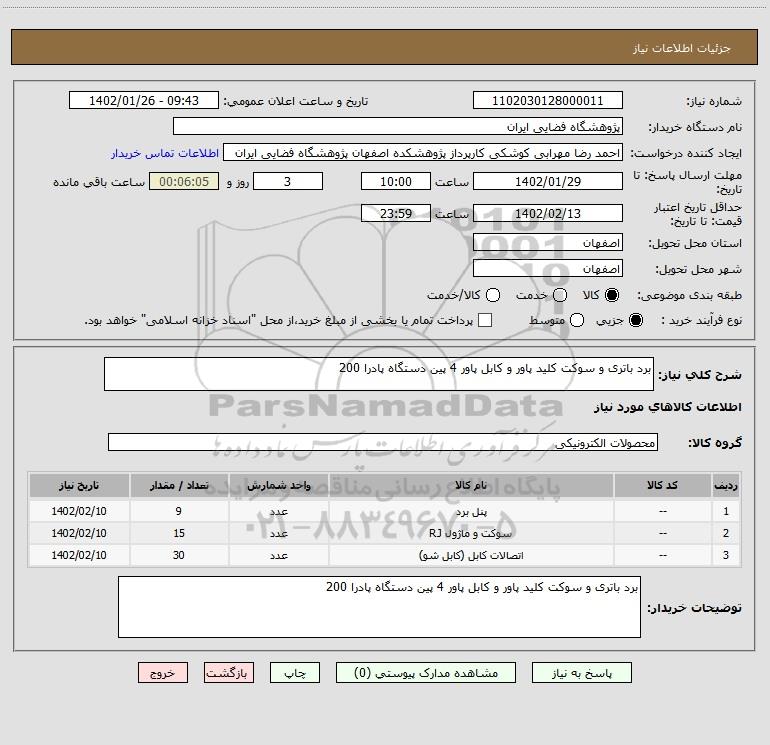
Task: Click unit عدد in the کابل شو row
Action: coord(278,555)
